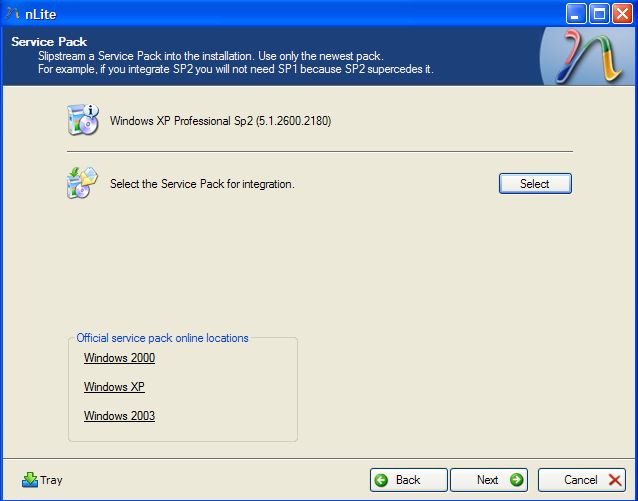
Task: Click the service pack integration icon
Action: [82, 183]
